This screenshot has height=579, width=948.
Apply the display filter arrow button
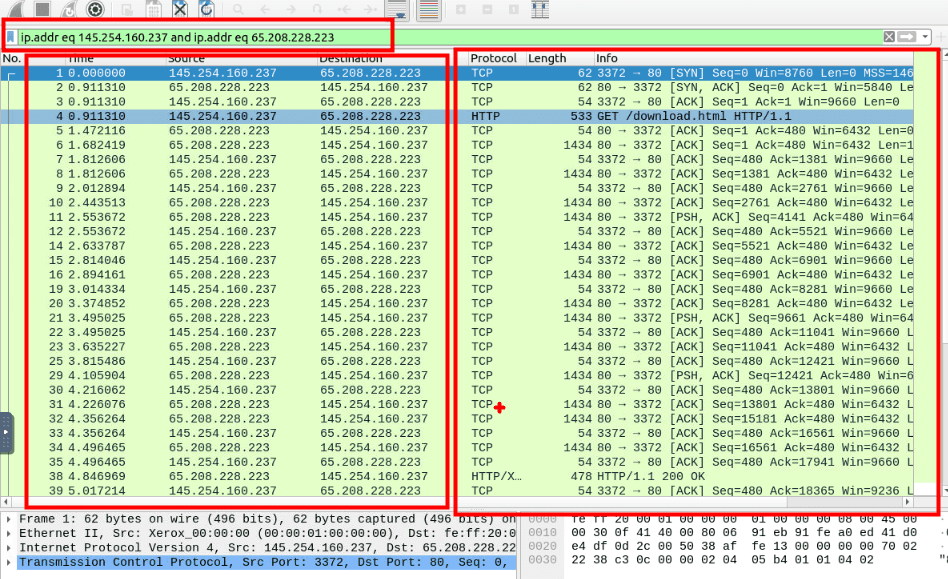coord(907,37)
